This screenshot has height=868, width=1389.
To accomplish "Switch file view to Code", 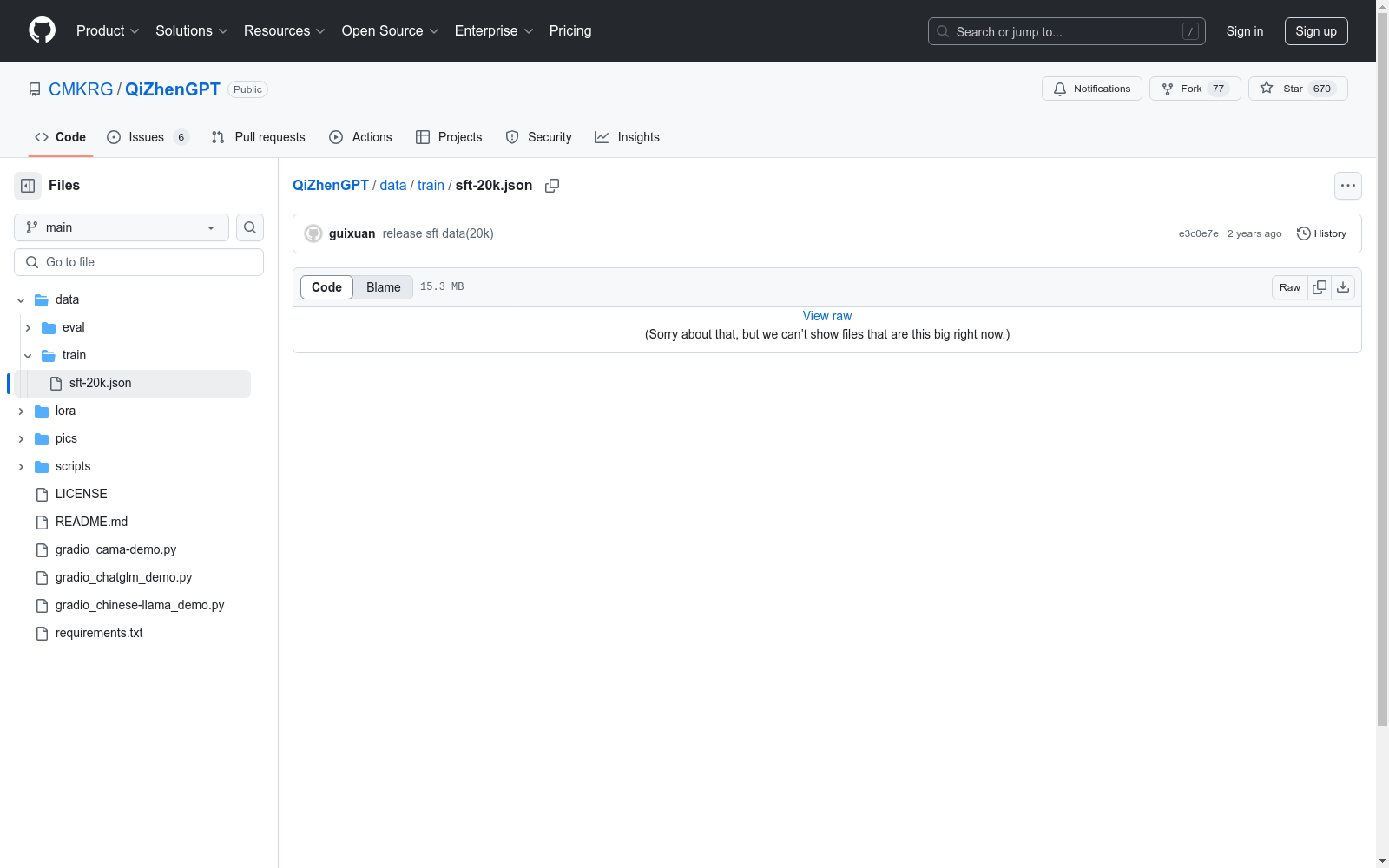I will (x=326, y=287).
